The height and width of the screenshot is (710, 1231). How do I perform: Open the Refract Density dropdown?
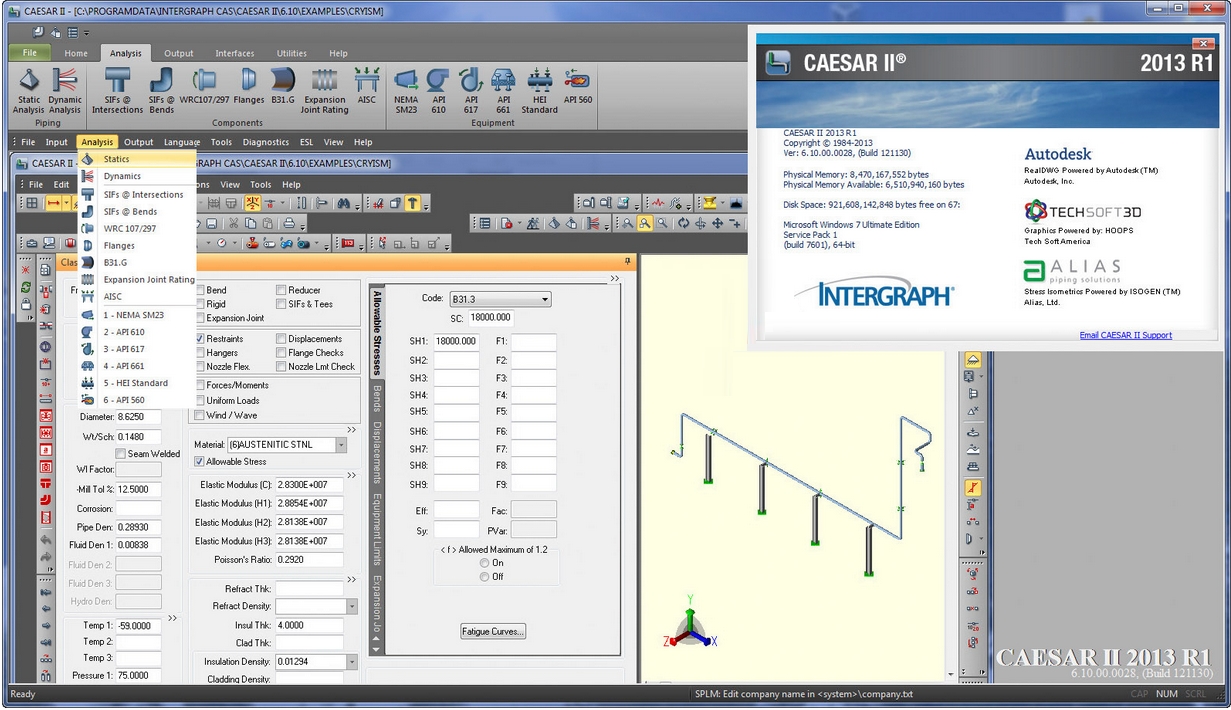pos(352,606)
